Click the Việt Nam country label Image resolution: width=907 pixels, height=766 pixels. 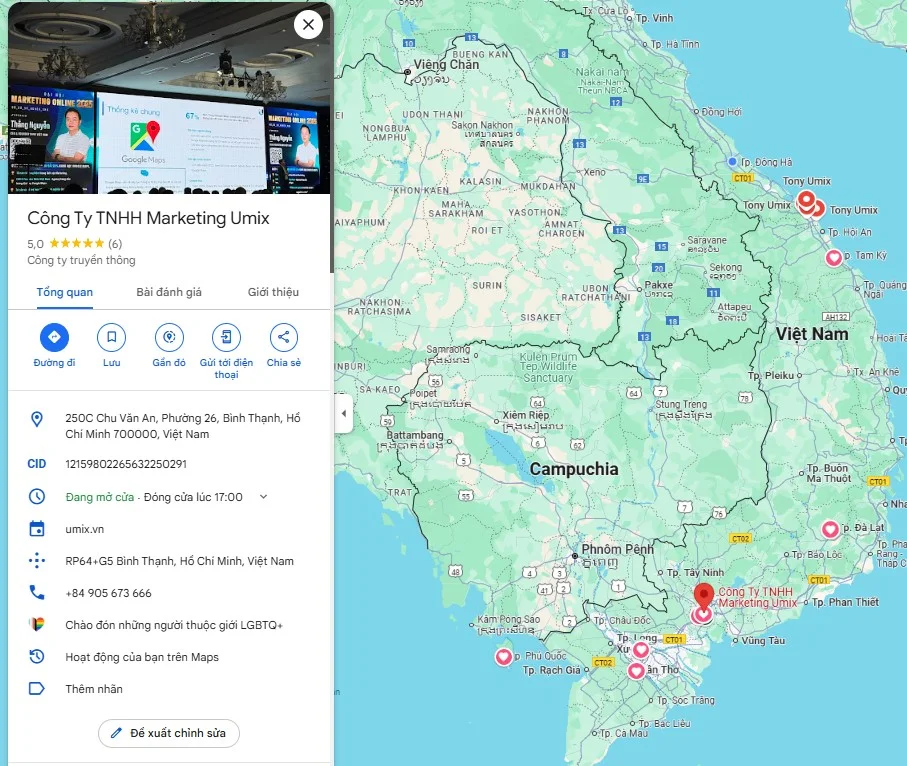click(x=812, y=334)
